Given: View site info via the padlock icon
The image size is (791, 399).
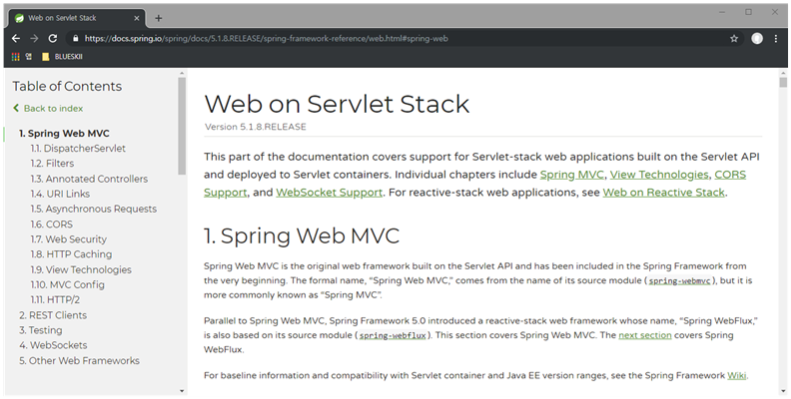Looking at the screenshot, I should point(76,38).
